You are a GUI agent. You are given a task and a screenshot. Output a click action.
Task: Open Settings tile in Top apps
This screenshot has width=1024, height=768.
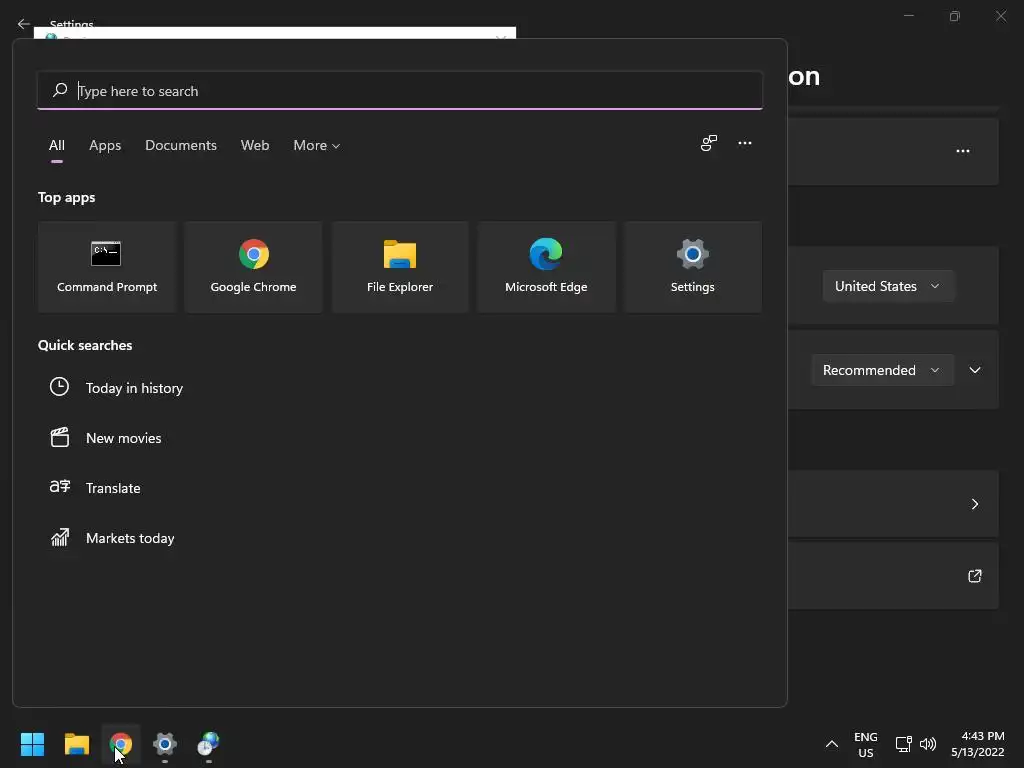692,266
